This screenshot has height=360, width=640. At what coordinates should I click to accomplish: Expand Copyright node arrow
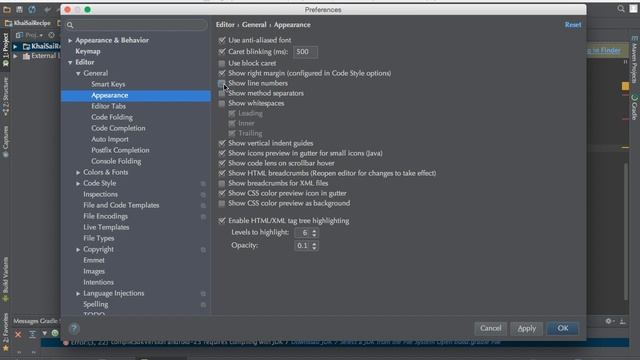(78, 250)
